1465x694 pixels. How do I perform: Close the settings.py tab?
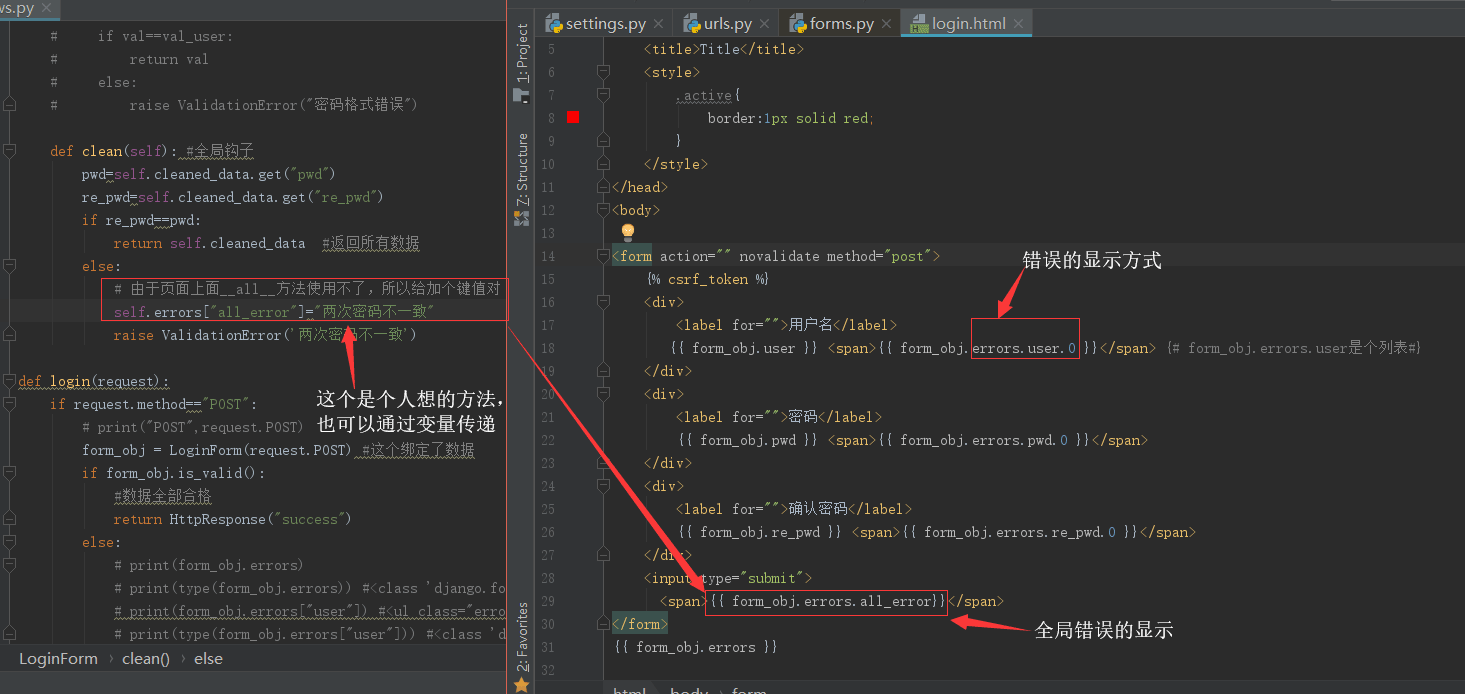click(659, 23)
